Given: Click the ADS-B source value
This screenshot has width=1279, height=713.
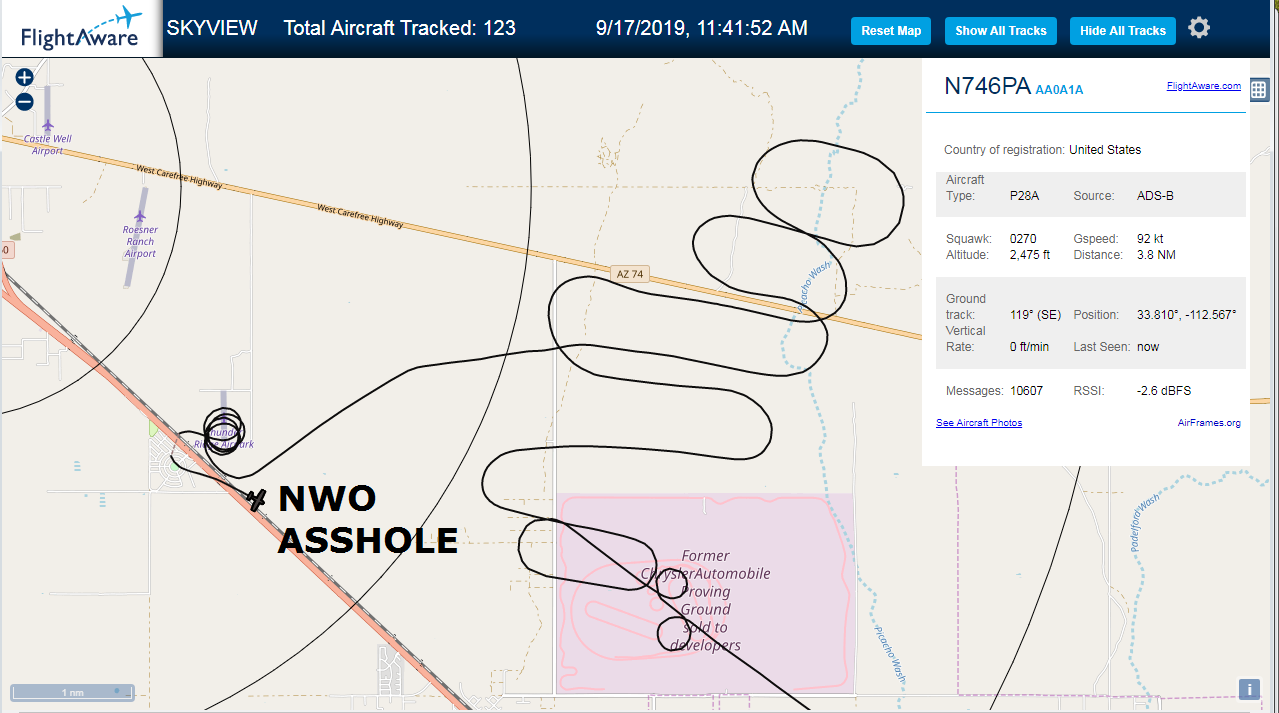Looking at the screenshot, I should click(1155, 196).
